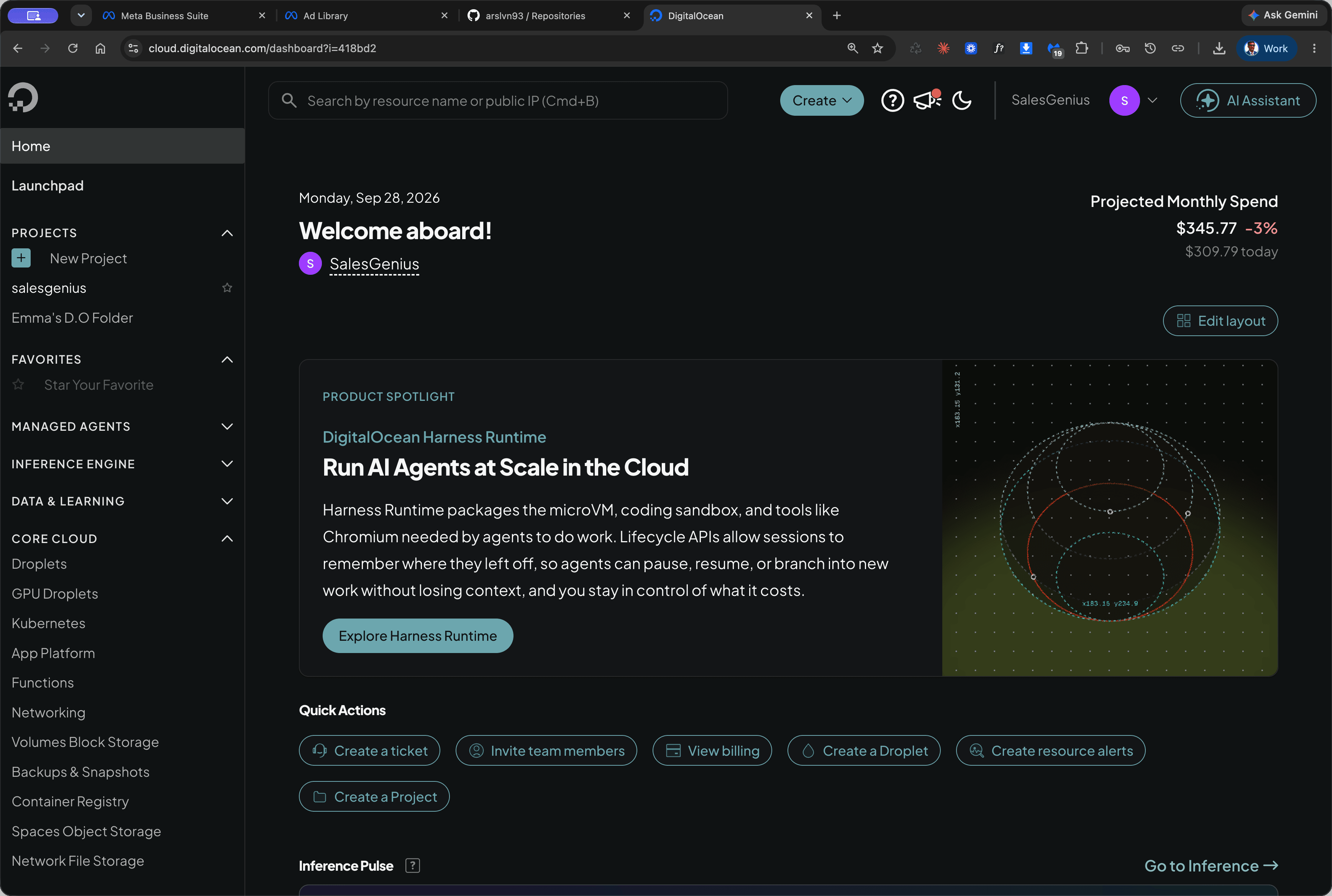Click the DigitalOcean logo in sidebar
1332x896 pixels.
tap(23, 97)
